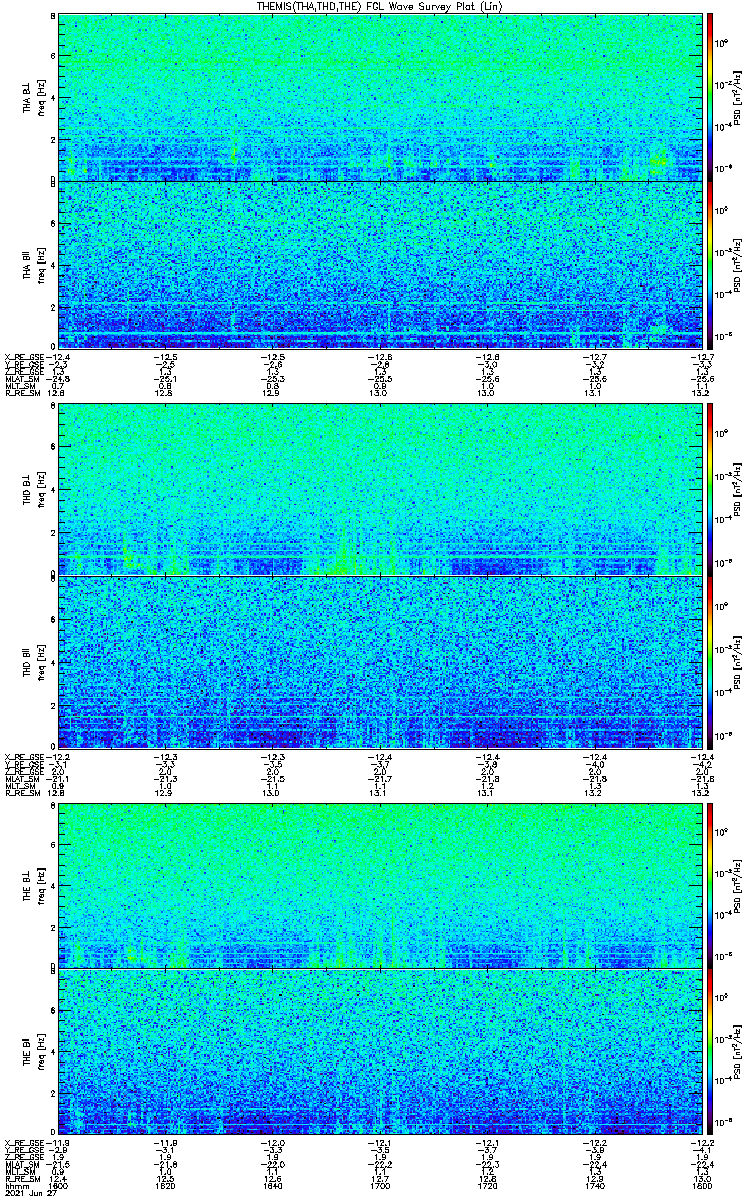Click the PSD color bar beside THE B-perpendicular panel
Image resolution: width=750 pixels, height=1200 pixels.
710,885
